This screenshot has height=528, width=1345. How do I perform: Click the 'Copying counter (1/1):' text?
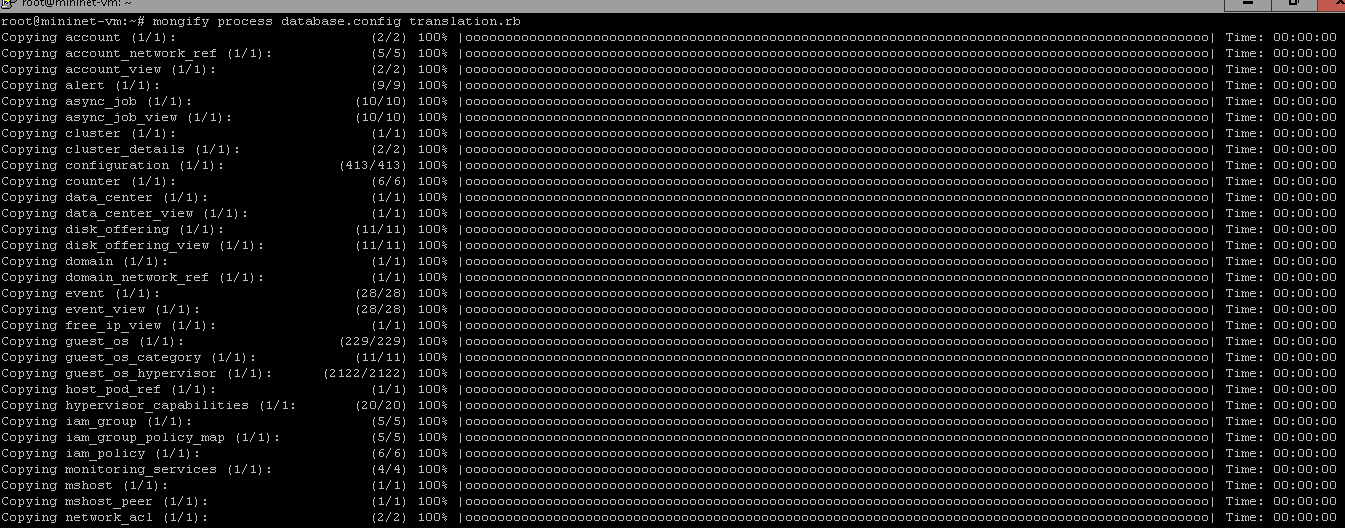(x=89, y=181)
